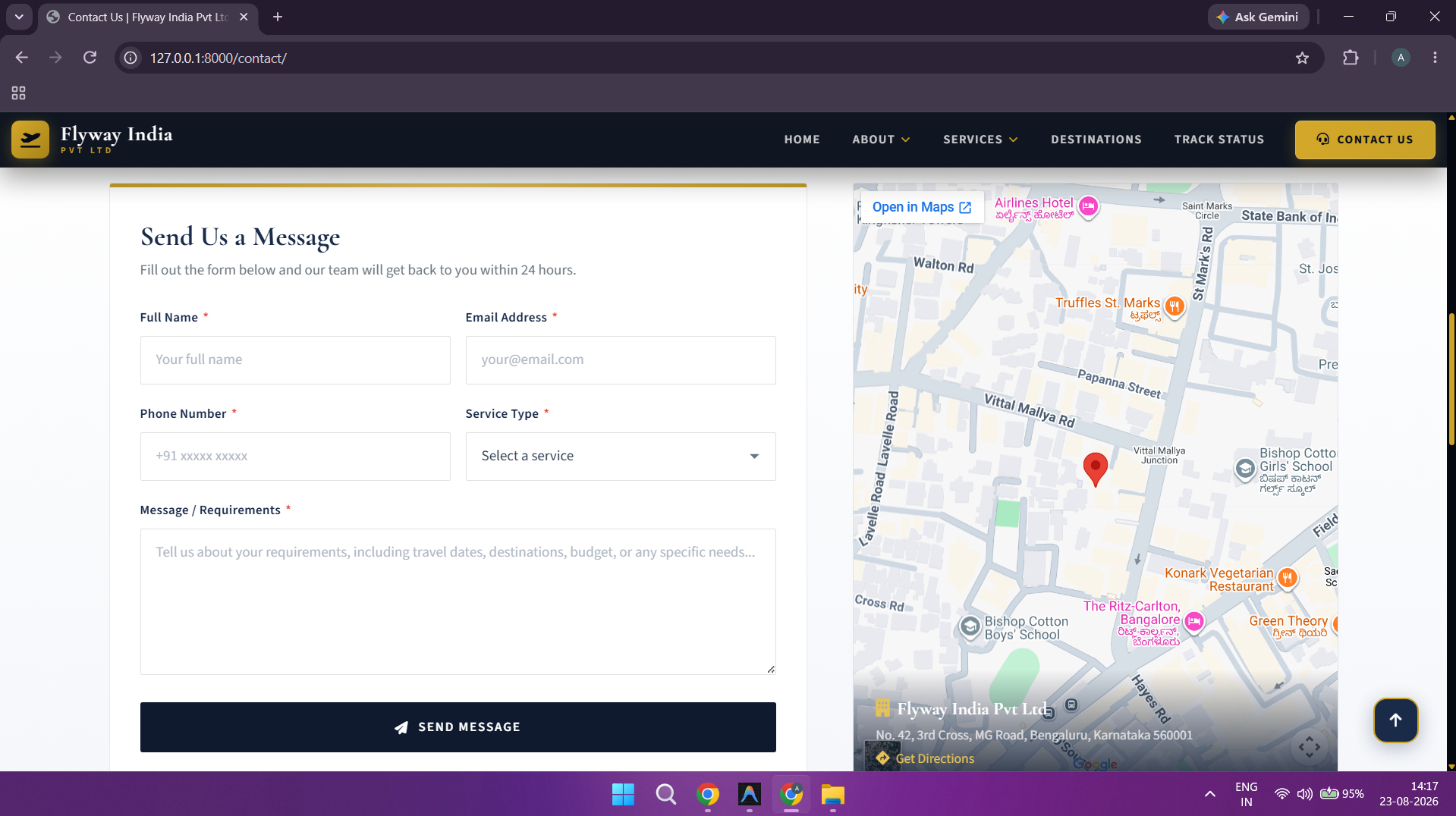Close the Contact Us tab
The width and height of the screenshot is (1456, 816).
(244, 17)
